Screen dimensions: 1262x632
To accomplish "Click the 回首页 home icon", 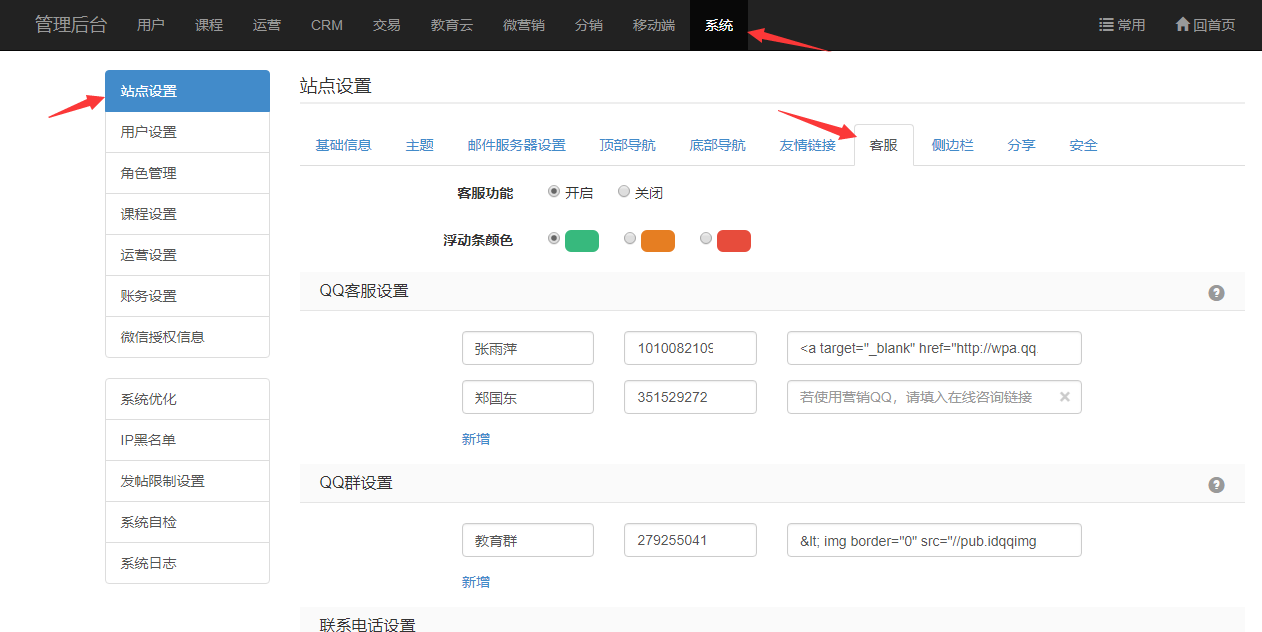I will (1183, 25).
